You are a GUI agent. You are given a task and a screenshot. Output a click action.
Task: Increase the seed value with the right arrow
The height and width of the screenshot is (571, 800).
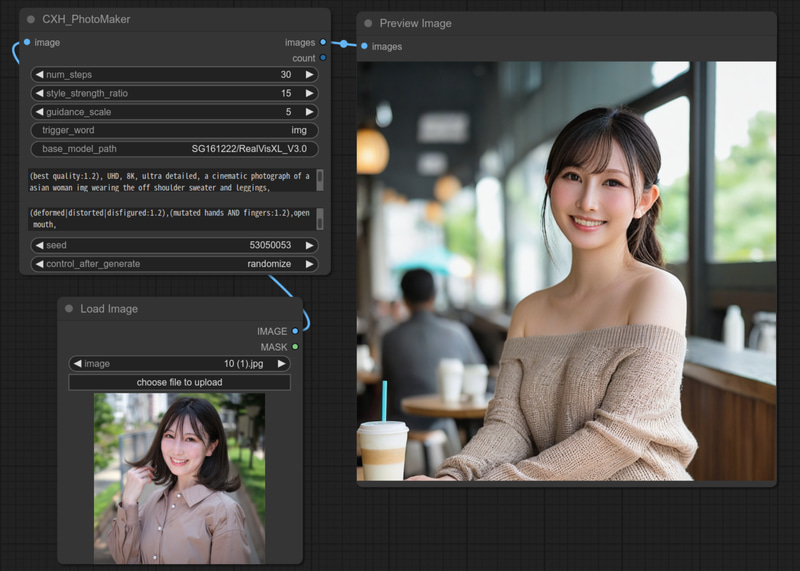click(310, 245)
